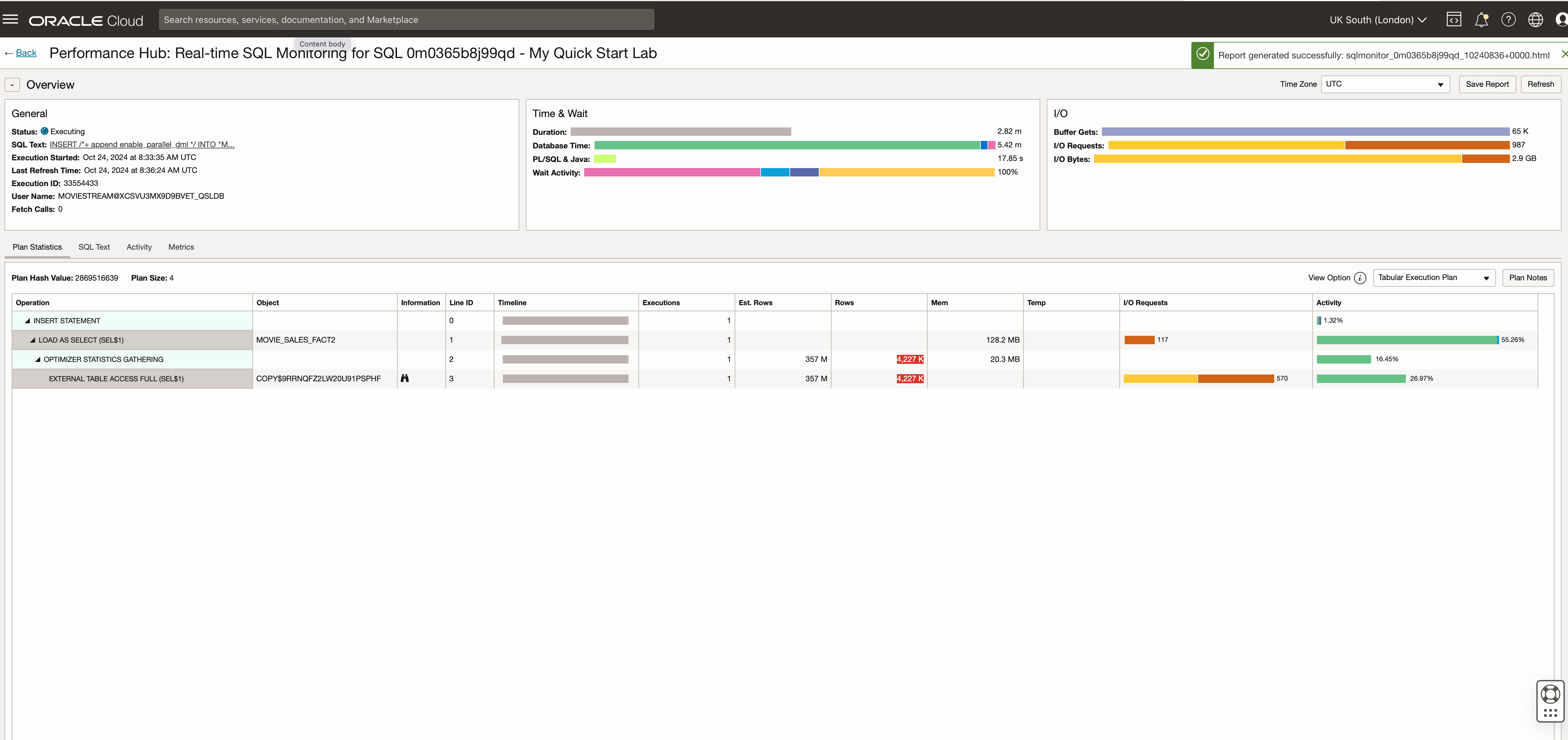Click the help question mark icon
Viewport: 1568px width, 740px height.
(1508, 19)
